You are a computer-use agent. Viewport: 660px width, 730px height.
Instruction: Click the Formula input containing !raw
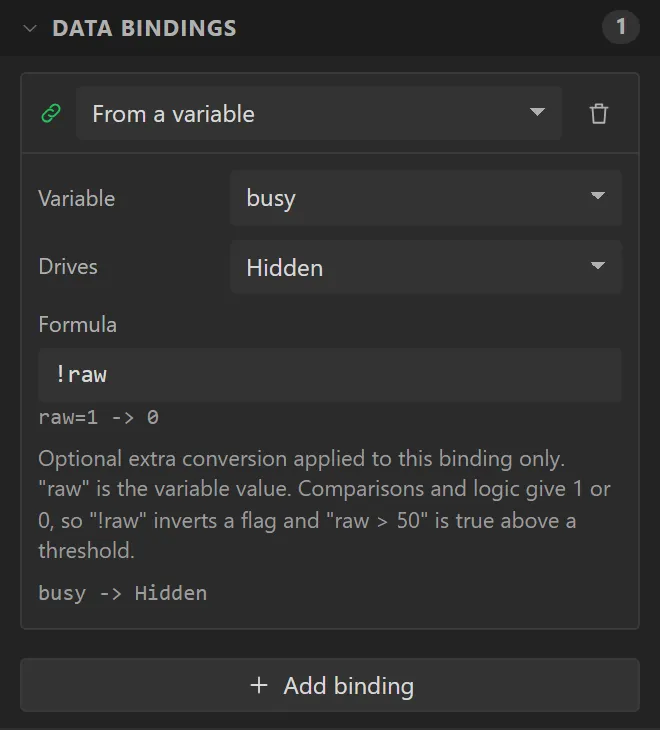click(x=330, y=375)
